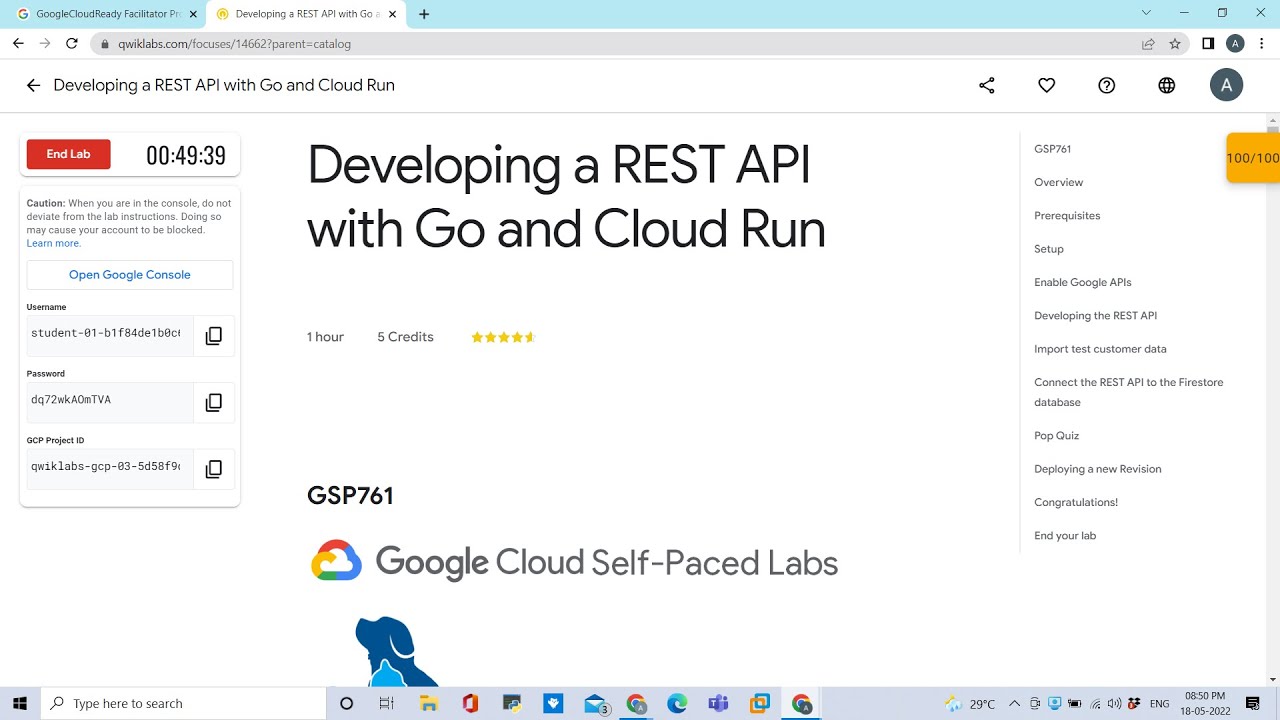This screenshot has height=720, width=1280.
Task: Click the ENG input language indicator
Action: pyautogui.click(x=1159, y=704)
